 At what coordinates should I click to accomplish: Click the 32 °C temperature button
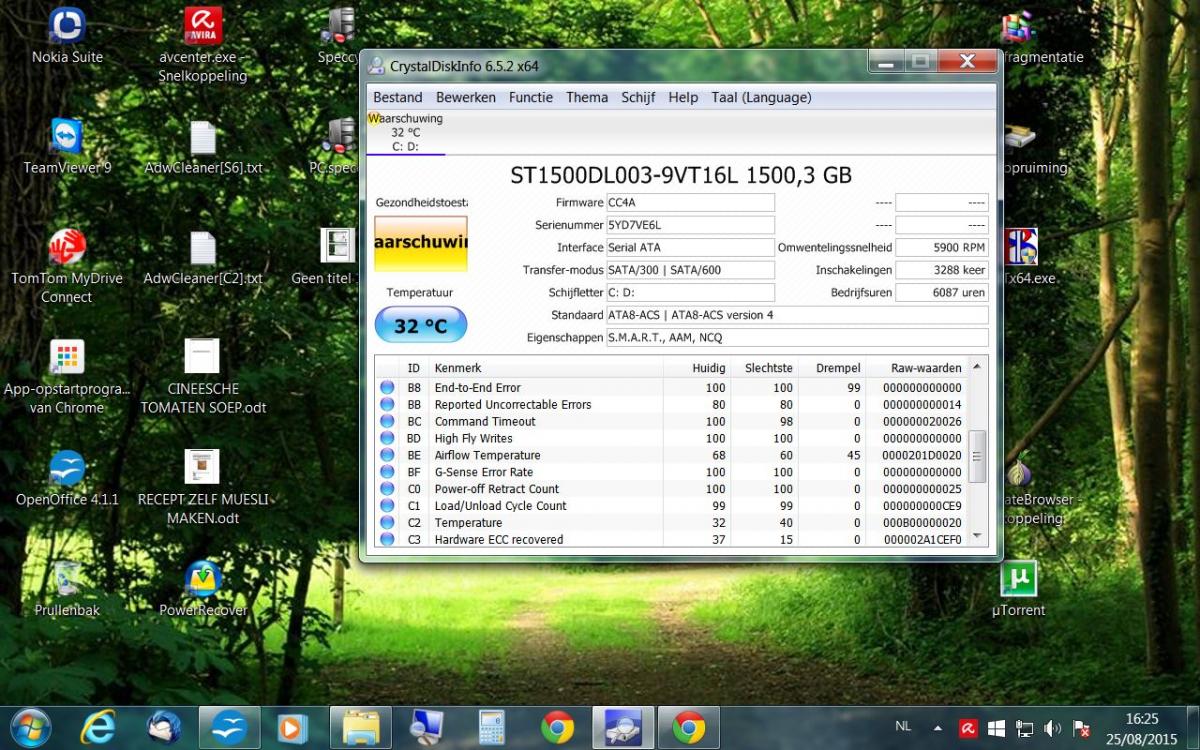pos(420,325)
